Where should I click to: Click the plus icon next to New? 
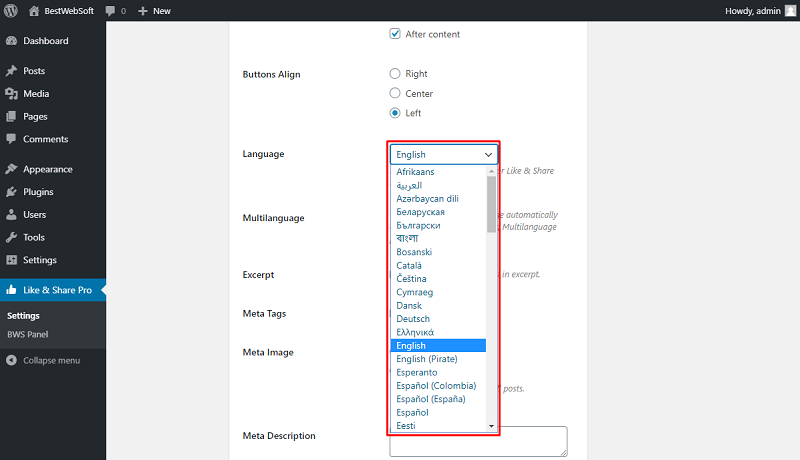point(143,11)
